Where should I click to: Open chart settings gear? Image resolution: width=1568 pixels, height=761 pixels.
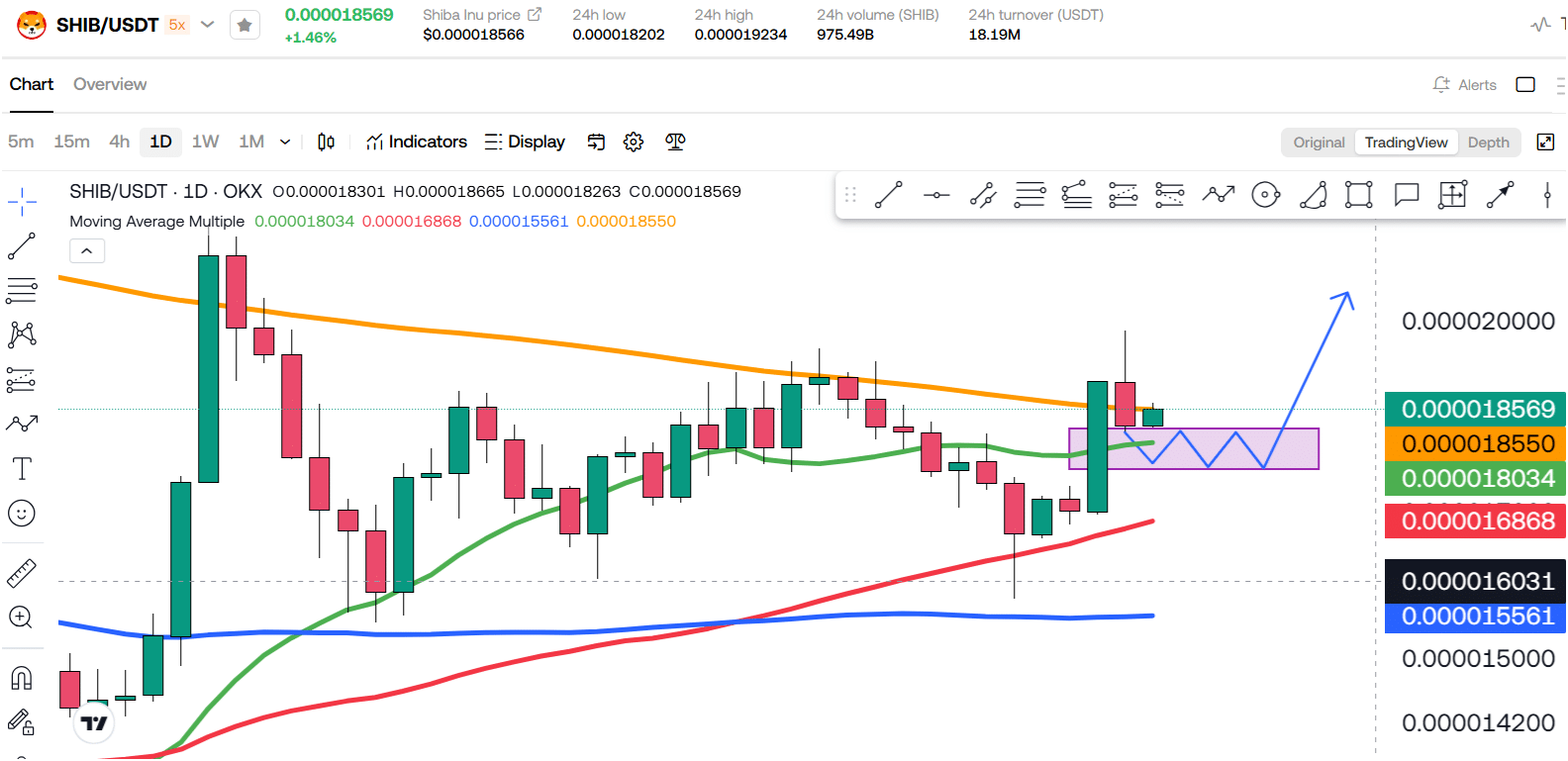[x=634, y=142]
